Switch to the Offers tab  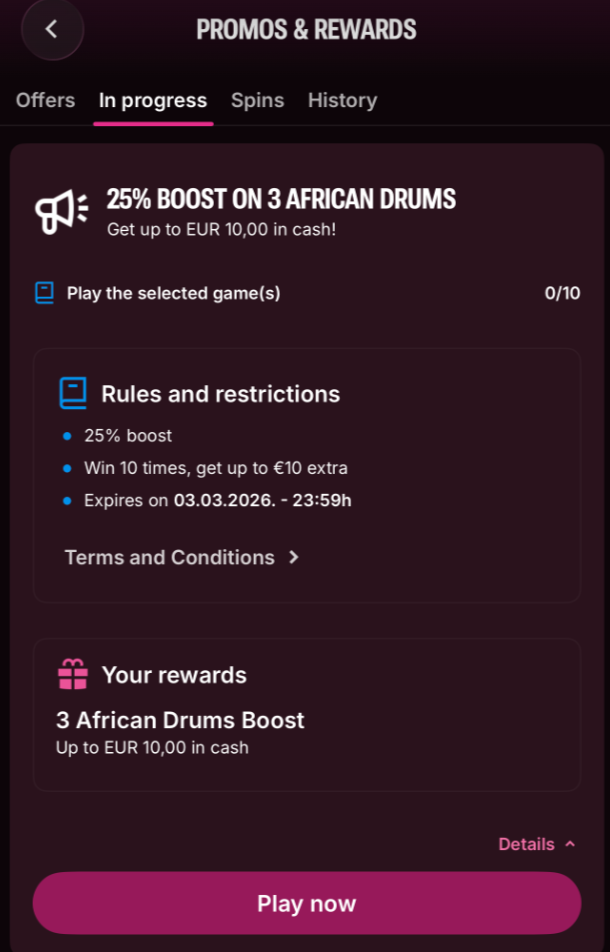46,100
